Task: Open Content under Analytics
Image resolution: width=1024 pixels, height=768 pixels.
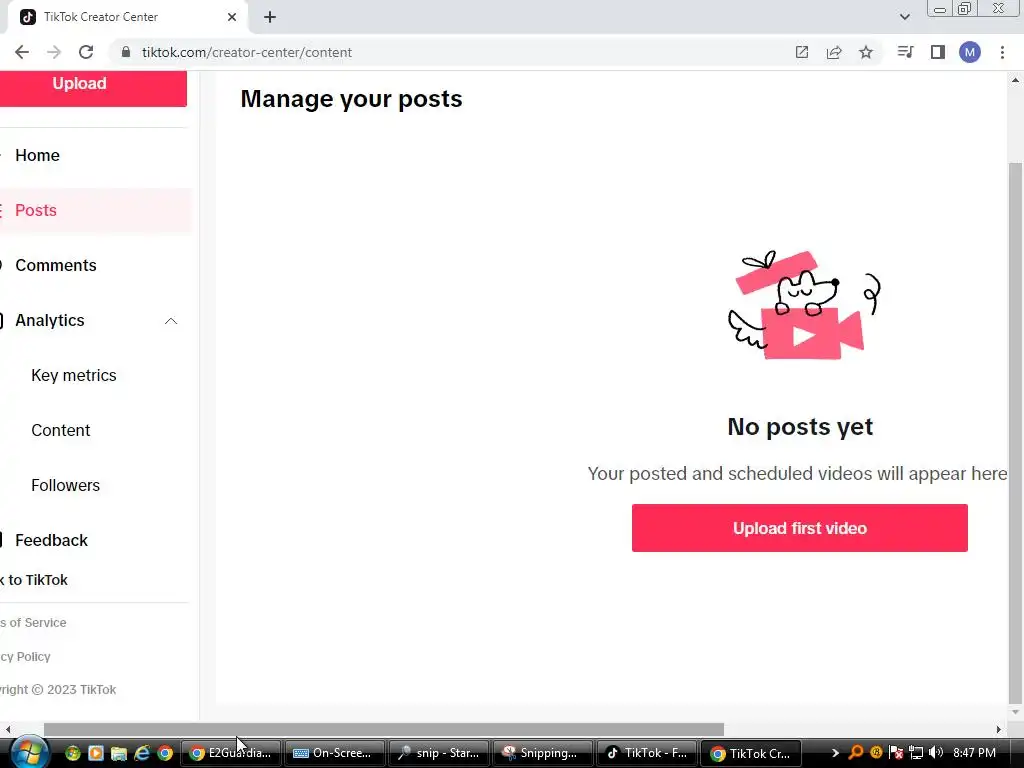Action: [61, 430]
